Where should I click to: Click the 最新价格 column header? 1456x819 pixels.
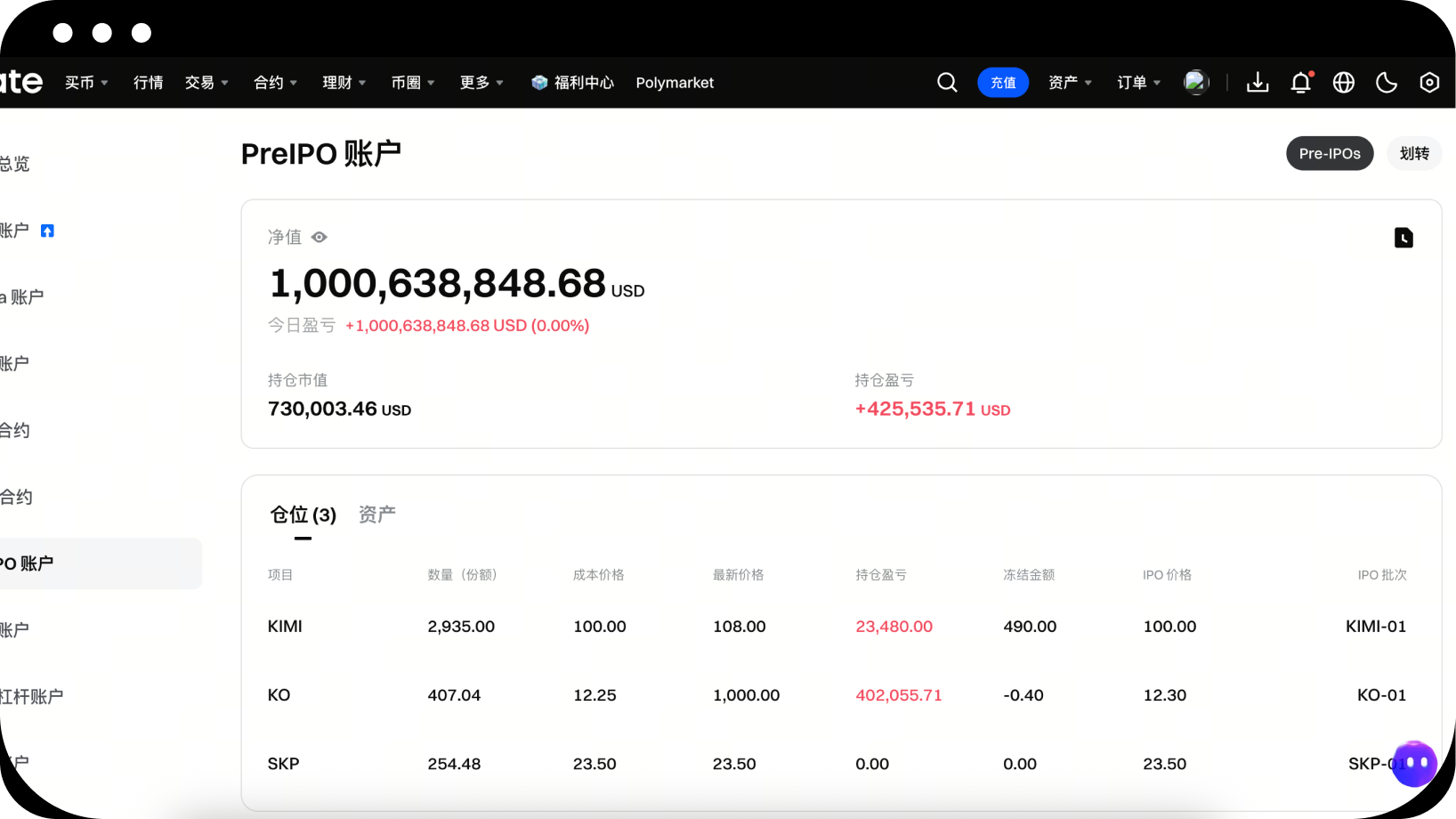738,575
